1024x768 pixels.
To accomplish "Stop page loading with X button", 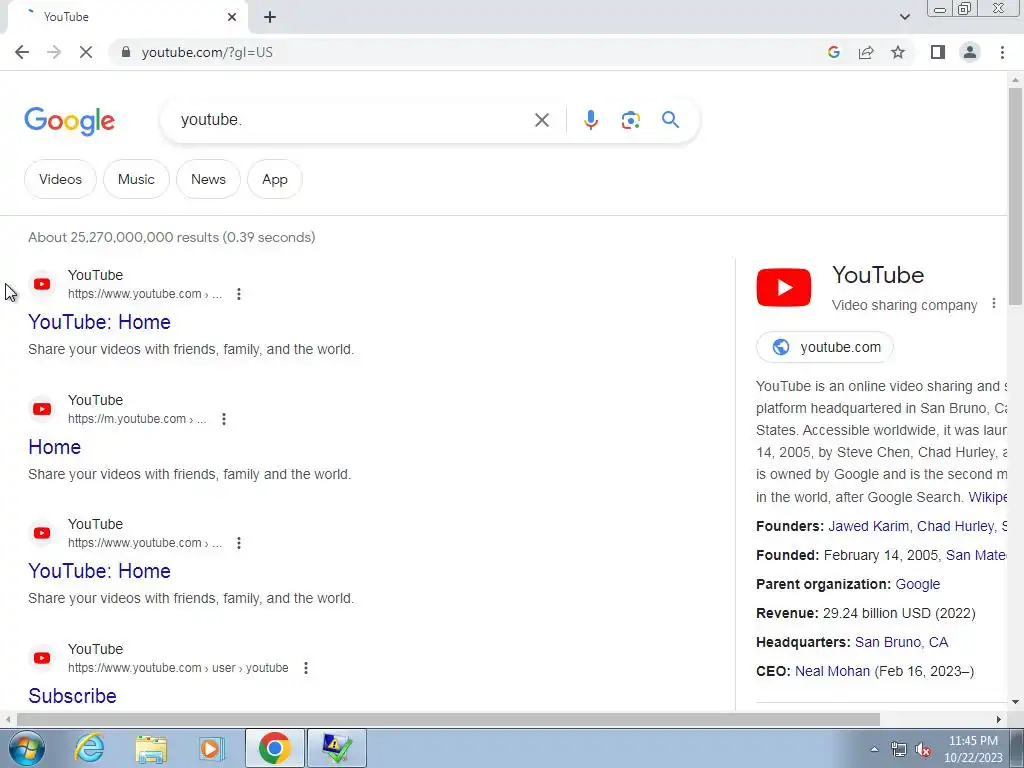I will click(86, 52).
